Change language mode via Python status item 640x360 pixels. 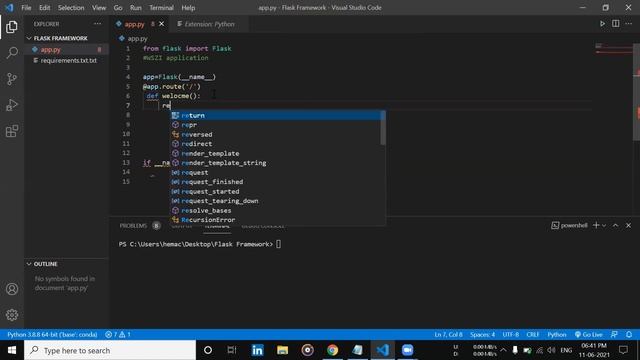557,334
